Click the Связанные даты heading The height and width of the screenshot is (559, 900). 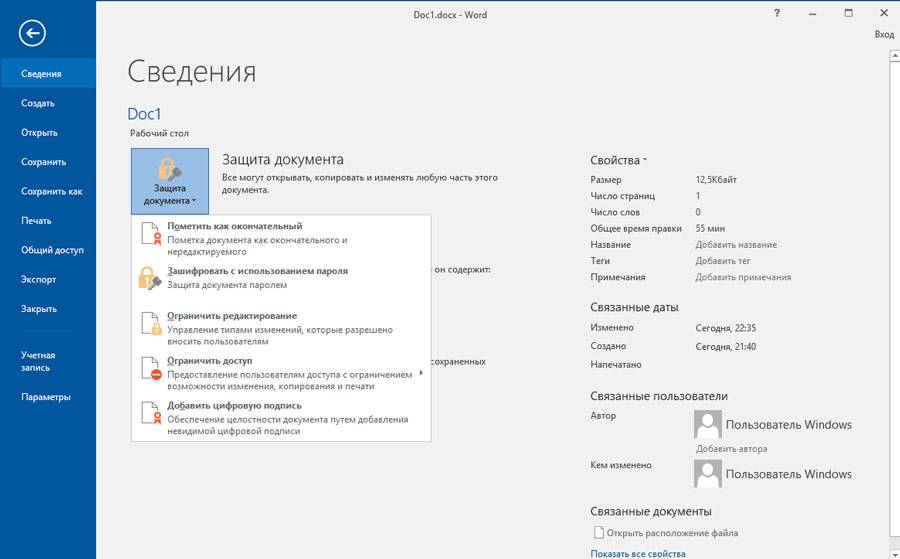[x=634, y=307]
